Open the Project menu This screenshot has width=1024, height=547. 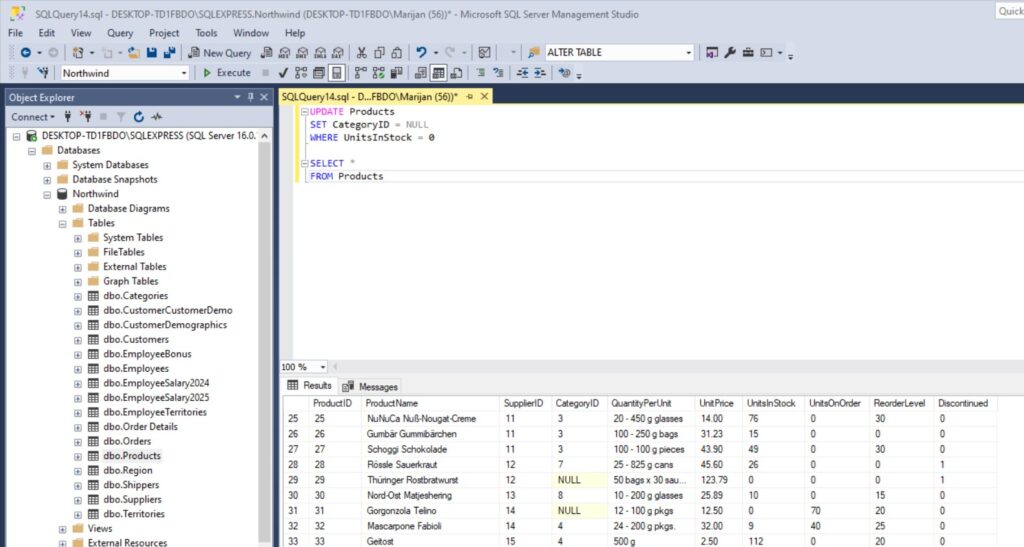pos(164,33)
